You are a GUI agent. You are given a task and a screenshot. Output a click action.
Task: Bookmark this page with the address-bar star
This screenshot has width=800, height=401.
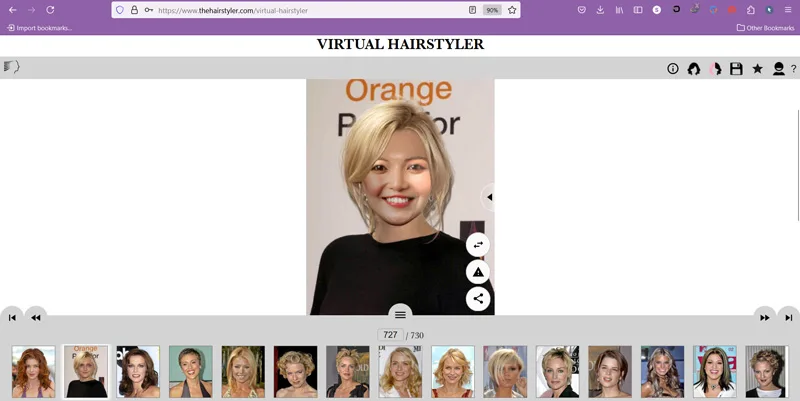512,10
